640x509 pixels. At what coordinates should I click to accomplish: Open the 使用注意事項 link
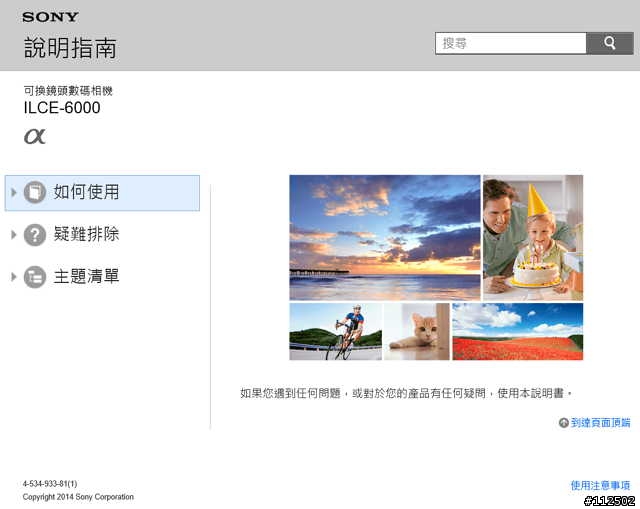click(x=600, y=485)
